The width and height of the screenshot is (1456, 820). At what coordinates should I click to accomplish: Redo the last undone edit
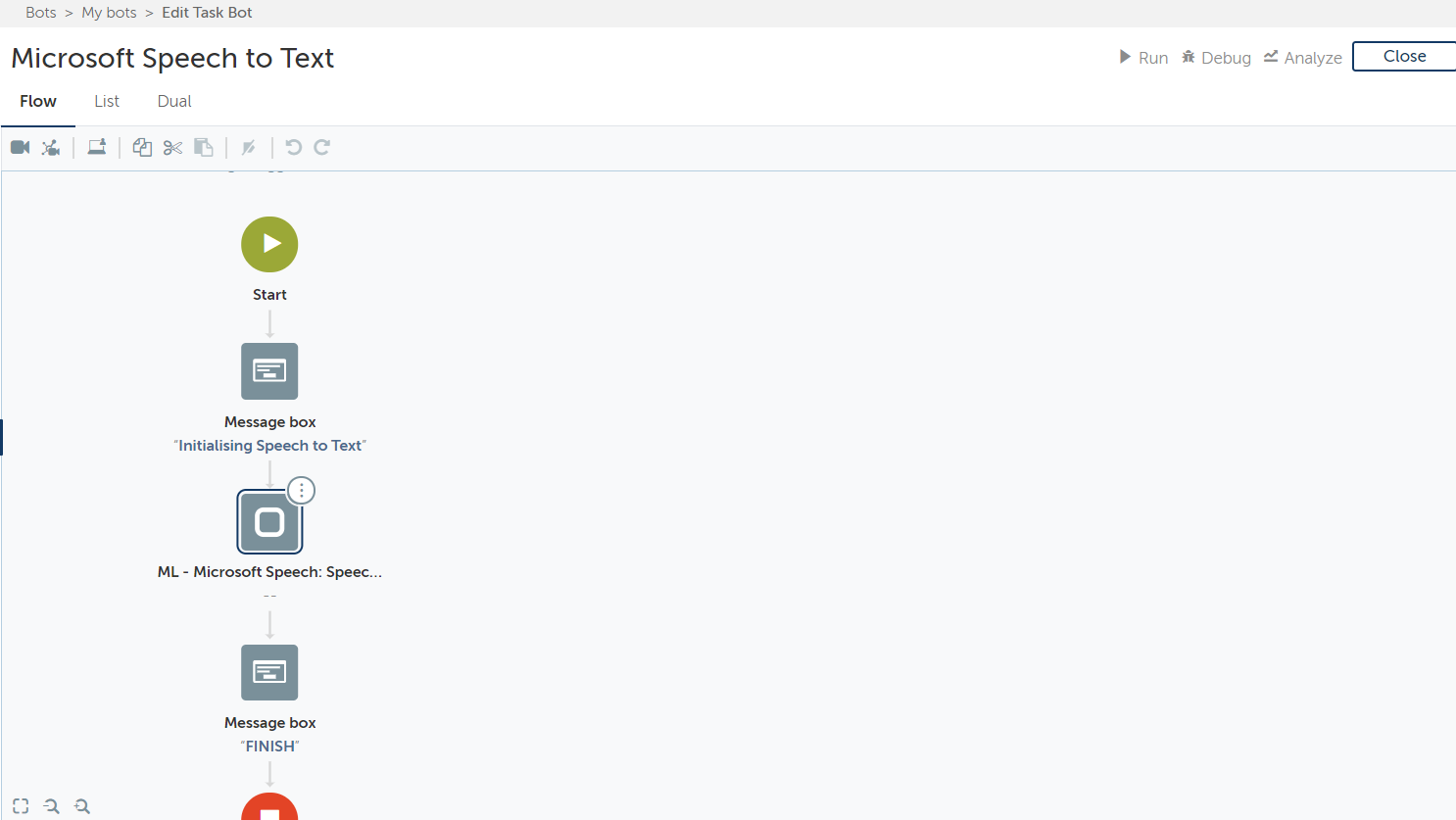pyautogui.click(x=321, y=147)
